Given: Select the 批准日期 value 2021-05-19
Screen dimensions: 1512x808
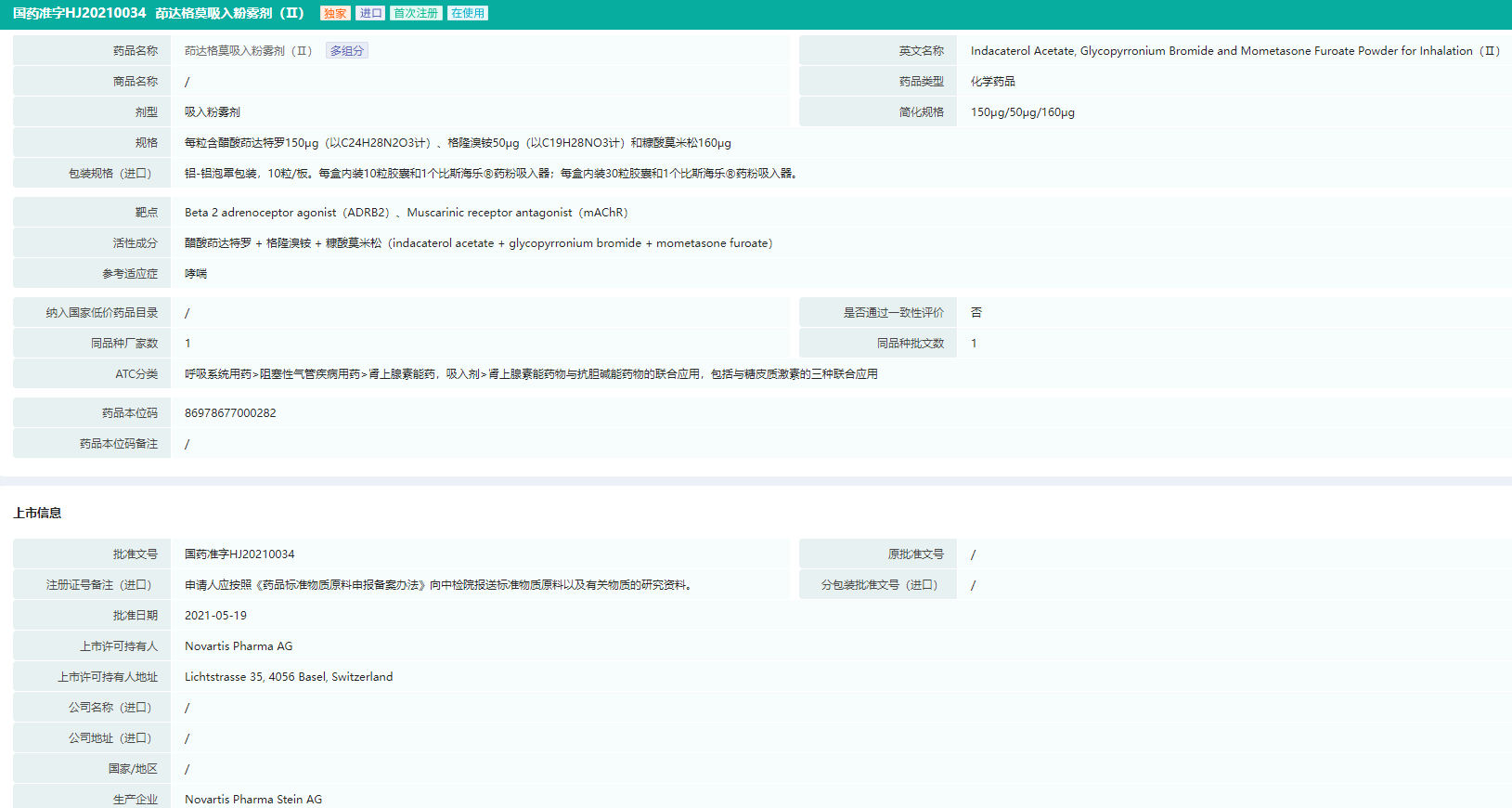Looking at the screenshot, I should [x=215, y=616].
